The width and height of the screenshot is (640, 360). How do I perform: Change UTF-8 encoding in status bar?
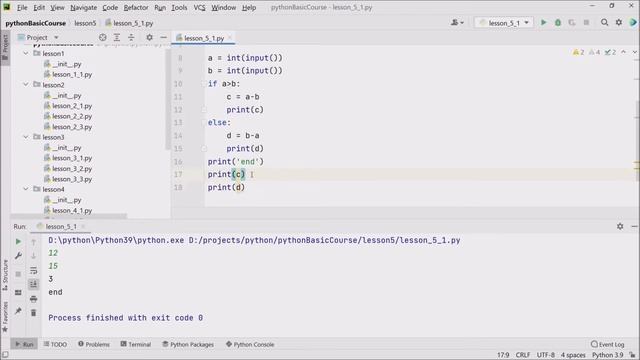click(546, 355)
